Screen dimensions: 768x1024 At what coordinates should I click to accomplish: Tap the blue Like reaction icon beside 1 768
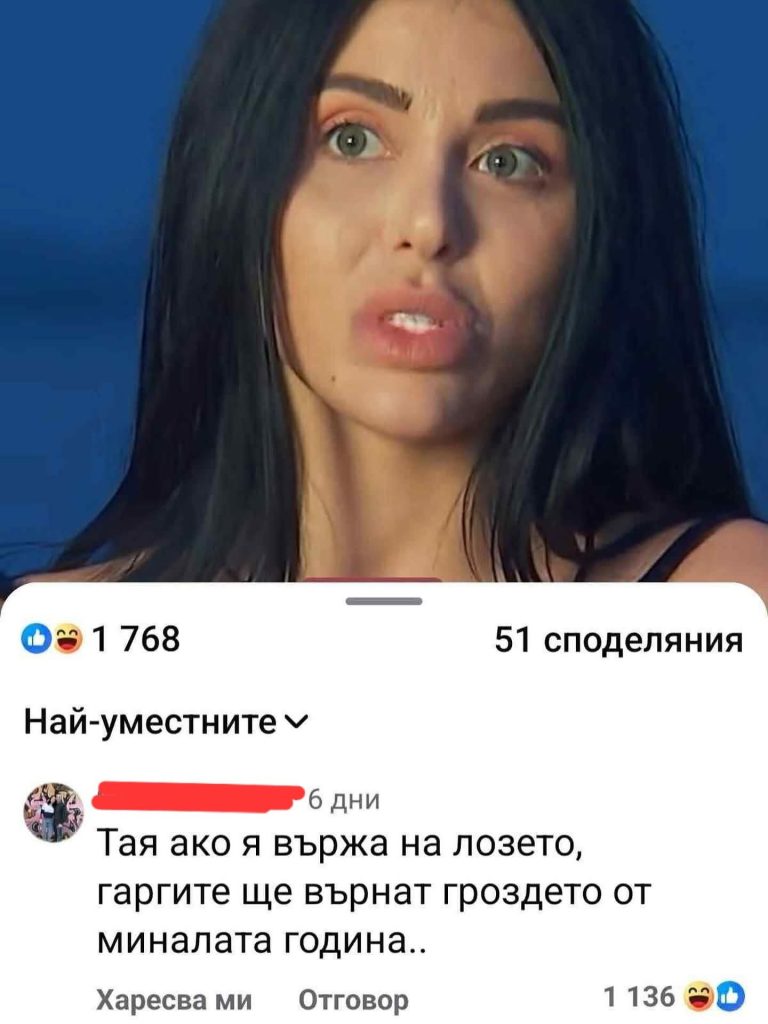[36, 638]
